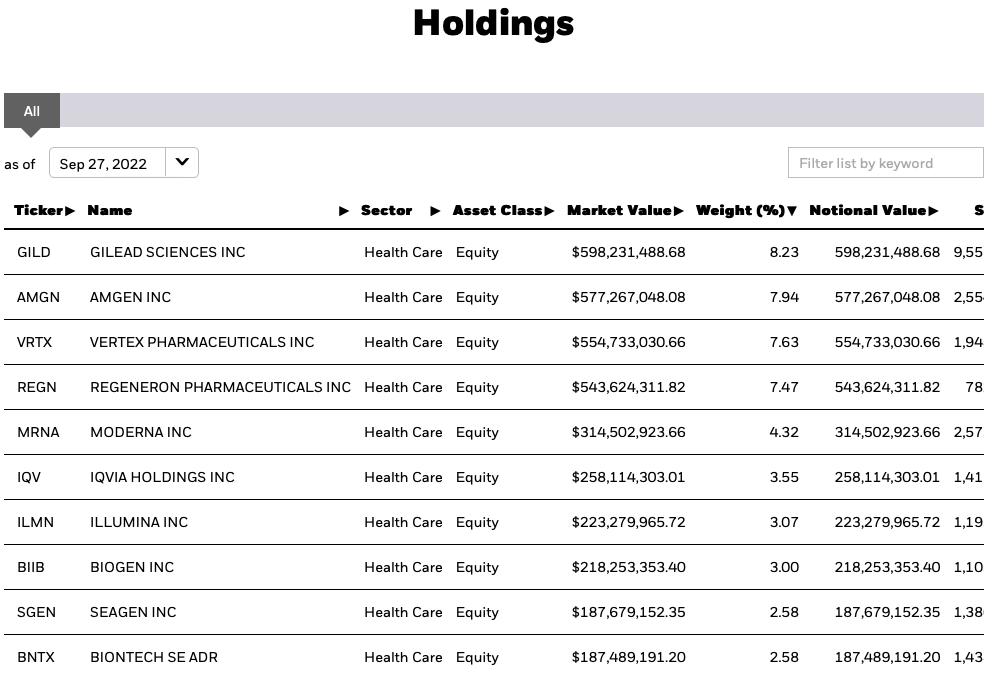Sort by Name column arrow
Image resolution: width=996 pixels, height=673 pixels.
344,211
